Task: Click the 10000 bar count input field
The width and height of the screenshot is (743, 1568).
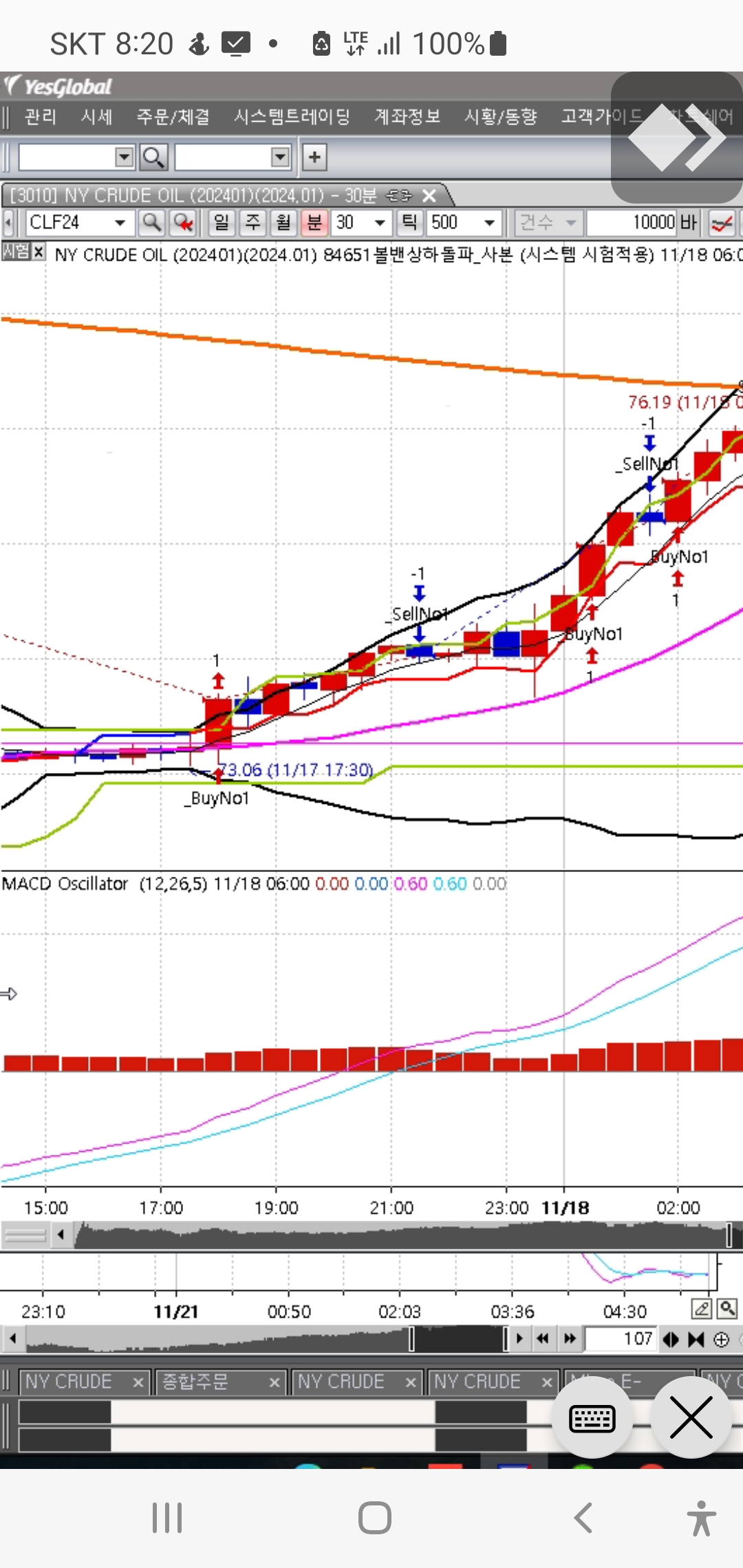Action: click(632, 223)
